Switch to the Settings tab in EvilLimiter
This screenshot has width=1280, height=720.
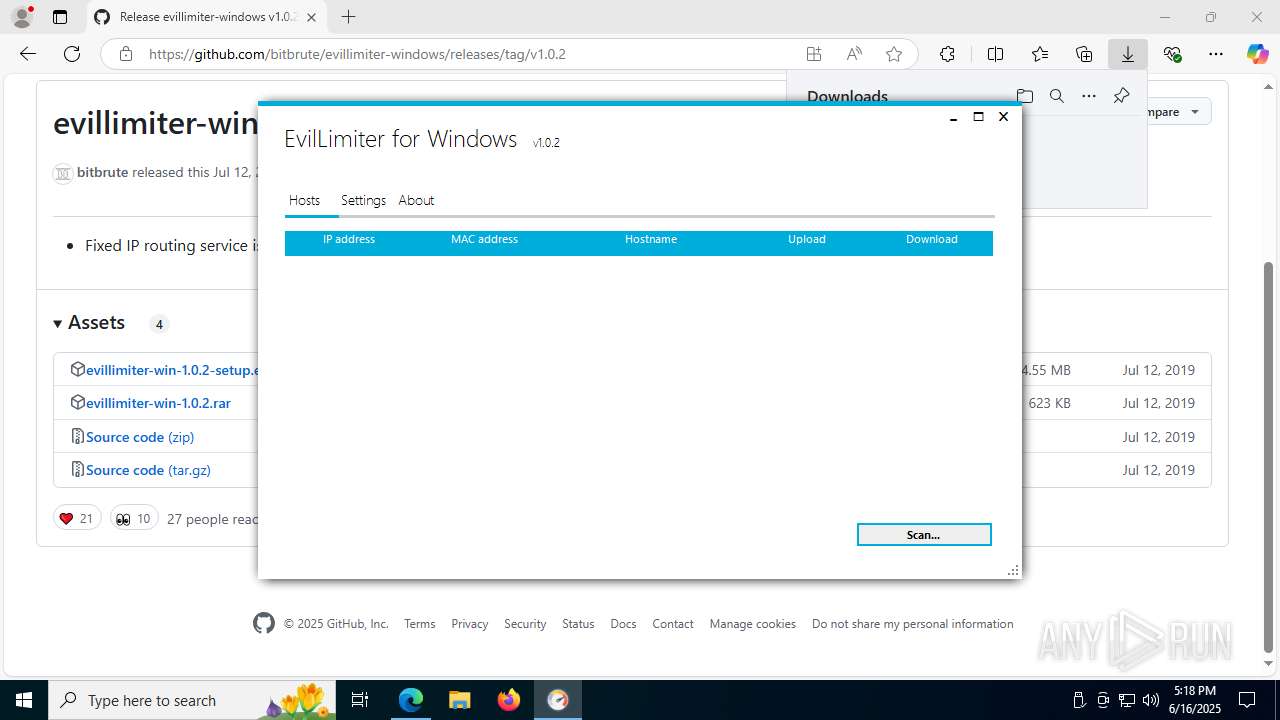pyautogui.click(x=363, y=200)
